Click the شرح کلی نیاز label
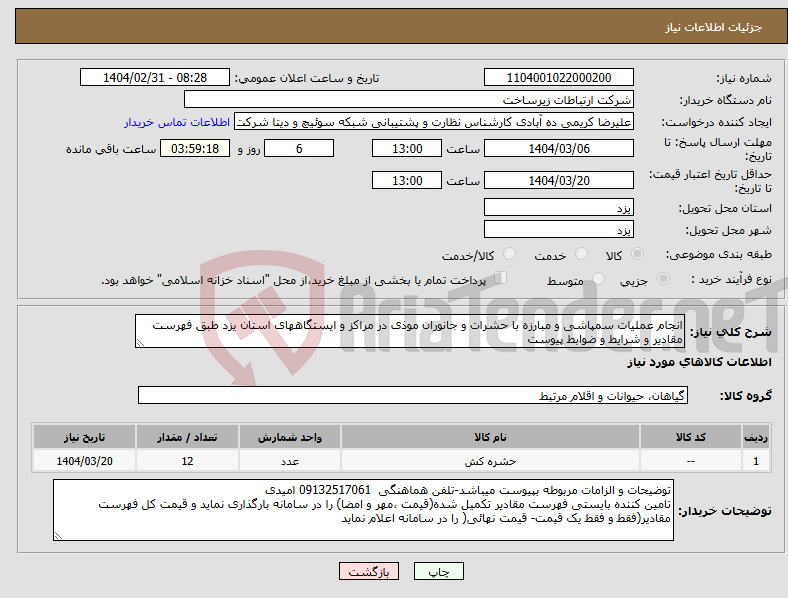 pos(731,332)
